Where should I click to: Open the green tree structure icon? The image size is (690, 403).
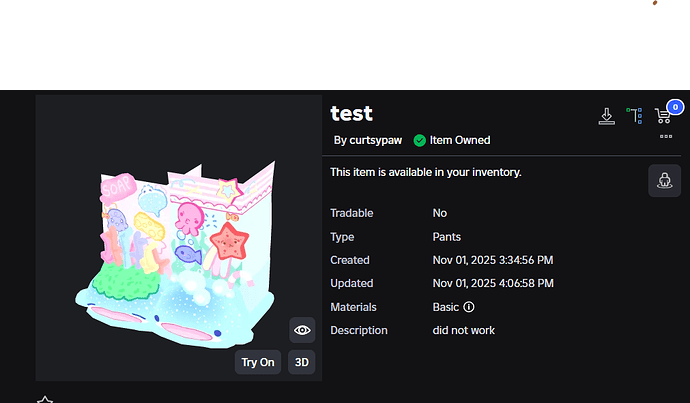tap(634, 116)
